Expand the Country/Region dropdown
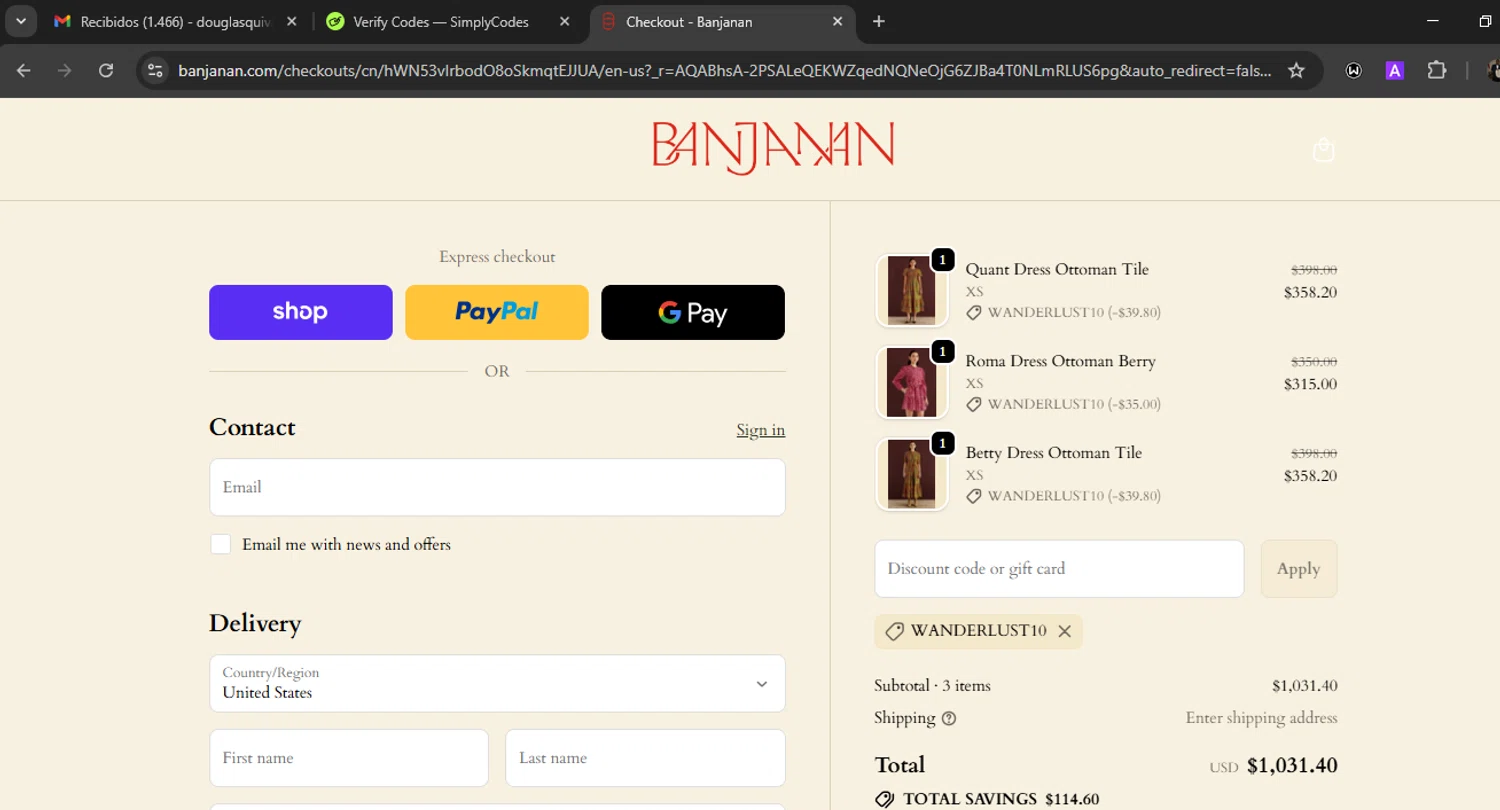This screenshot has width=1500, height=810. coord(497,683)
